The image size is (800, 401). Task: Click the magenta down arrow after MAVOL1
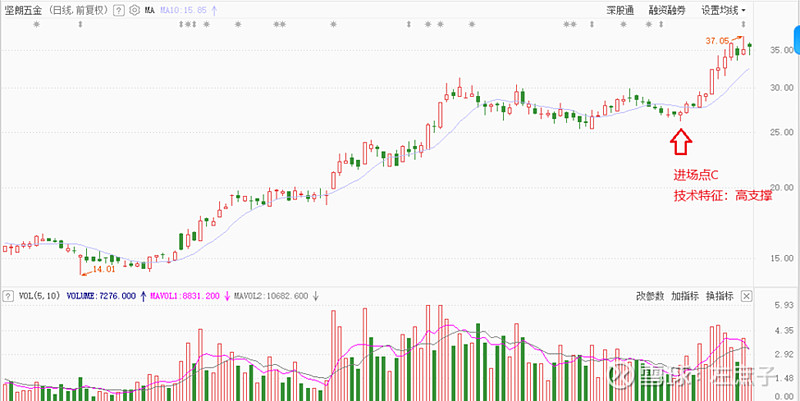click(227, 295)
